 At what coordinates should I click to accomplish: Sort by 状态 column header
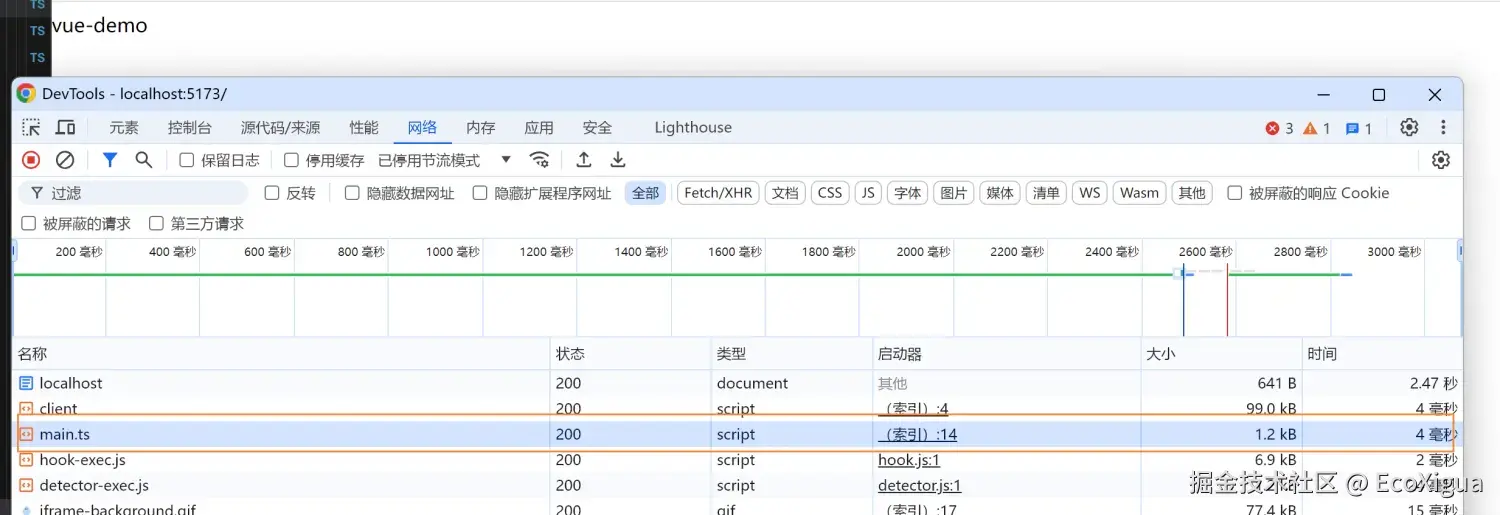[630, 354]
